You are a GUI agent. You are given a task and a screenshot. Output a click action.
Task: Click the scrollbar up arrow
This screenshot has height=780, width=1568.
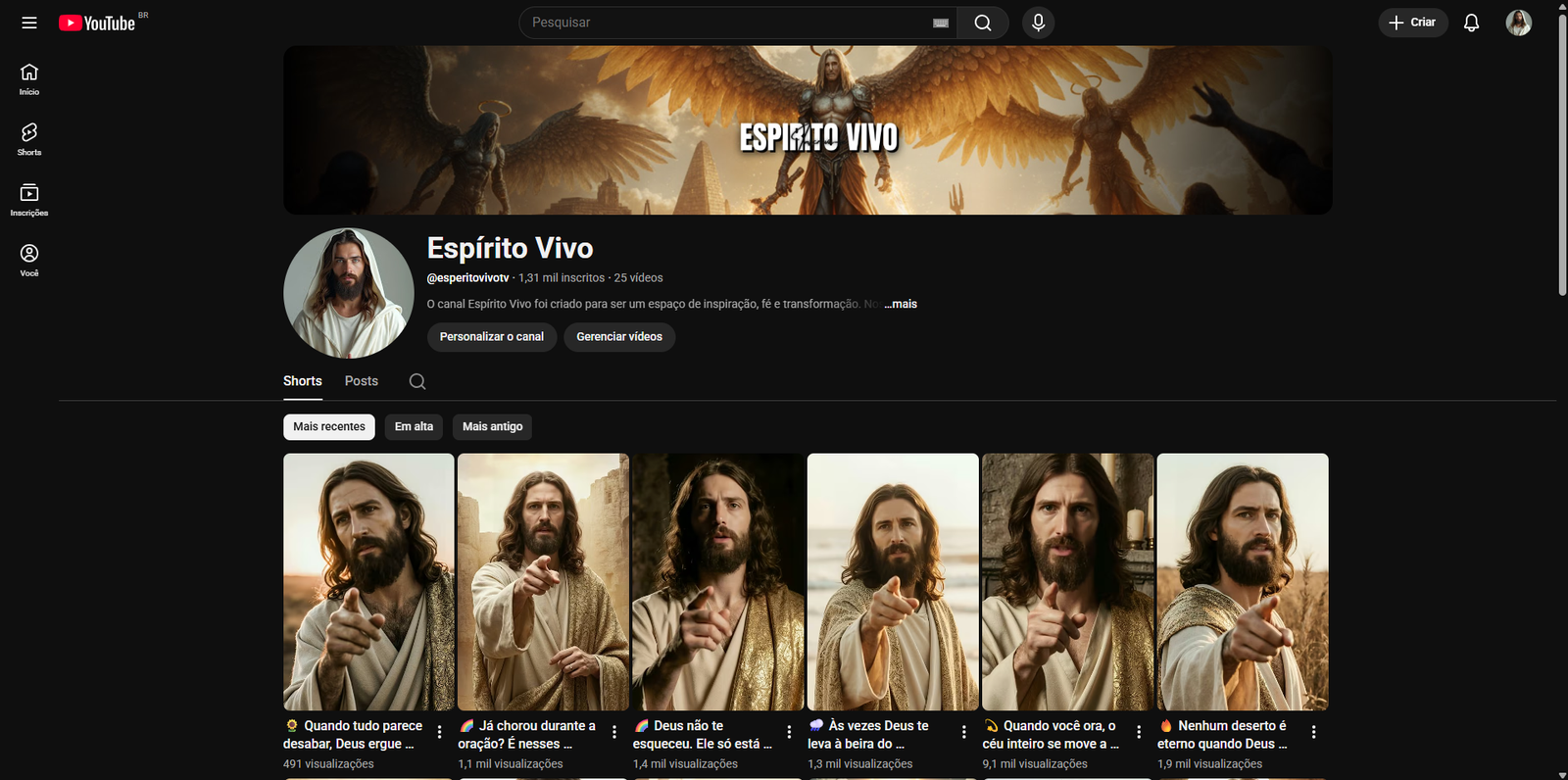[x=1562, y=6]
